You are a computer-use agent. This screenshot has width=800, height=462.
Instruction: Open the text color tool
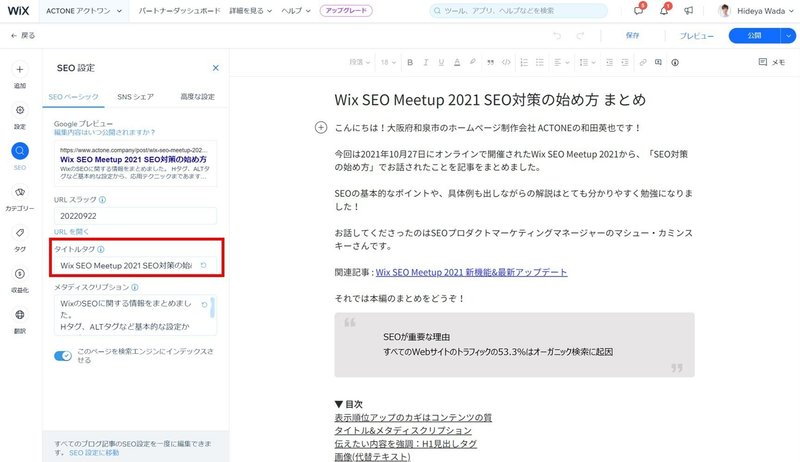(x=457, y=62)
